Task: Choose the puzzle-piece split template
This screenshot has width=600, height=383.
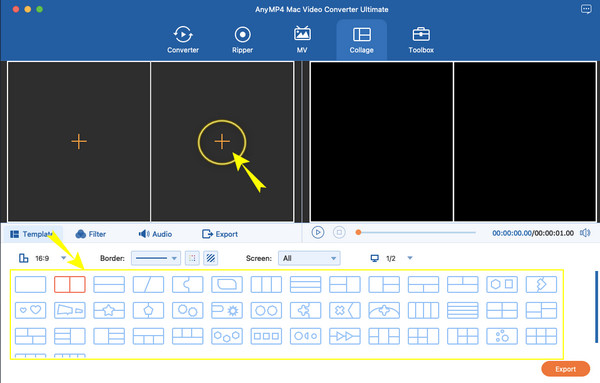Action: [188, 284]
